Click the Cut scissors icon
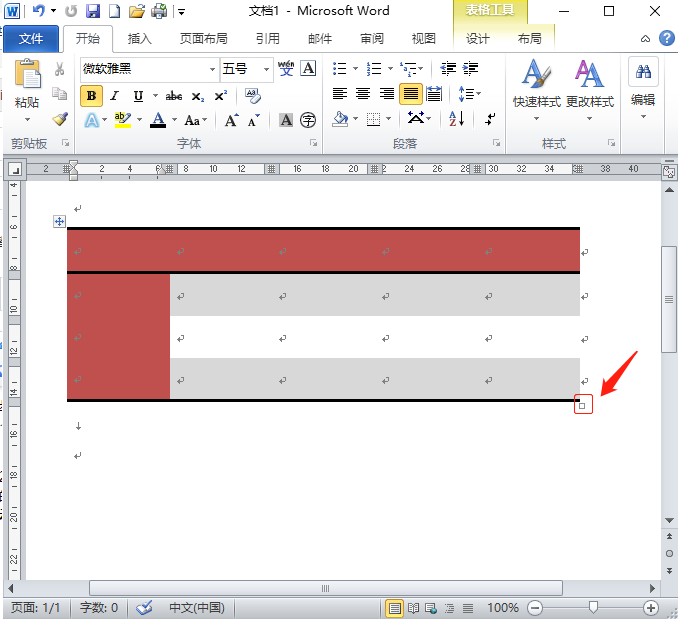Screen dimensions: 679x620 point(59,68)
